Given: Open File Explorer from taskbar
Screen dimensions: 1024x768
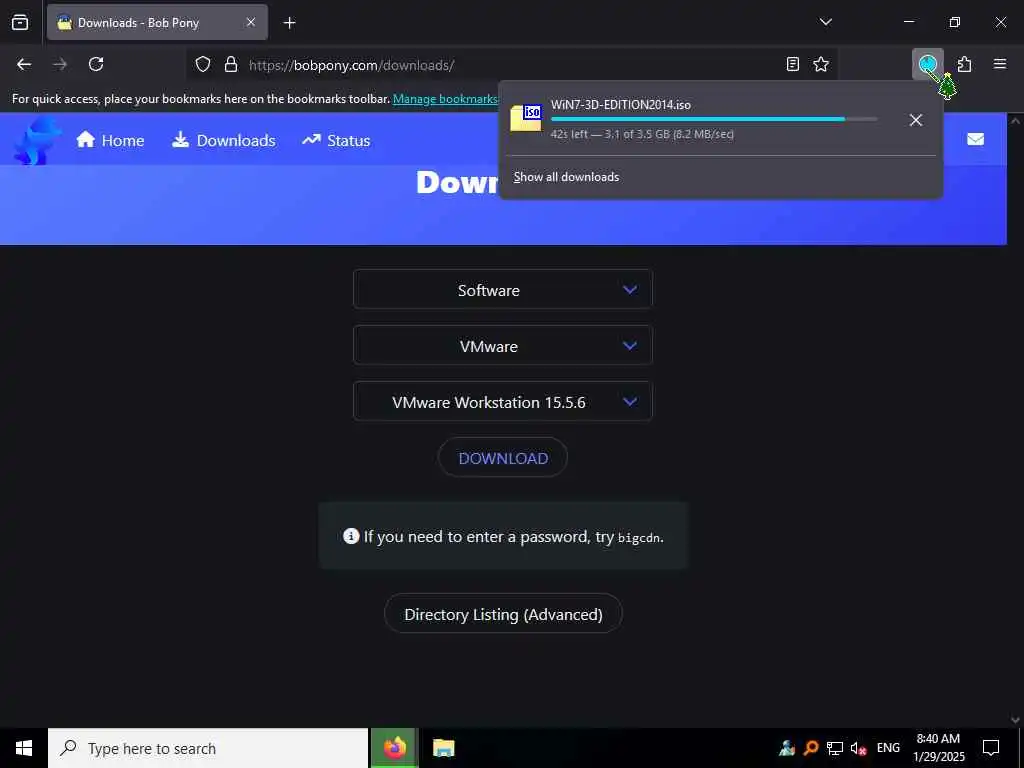Looking at the screenshot, I should click(443, 748).
